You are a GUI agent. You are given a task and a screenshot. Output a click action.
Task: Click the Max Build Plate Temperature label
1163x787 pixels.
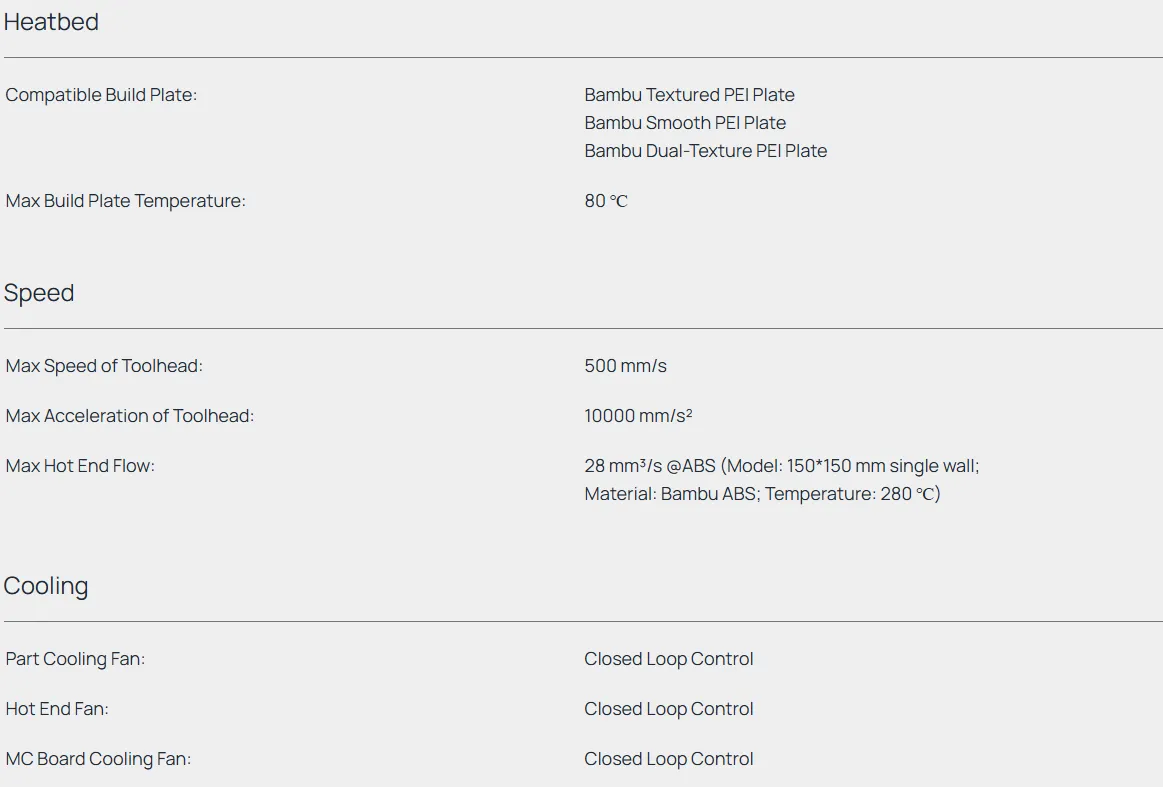125,201
